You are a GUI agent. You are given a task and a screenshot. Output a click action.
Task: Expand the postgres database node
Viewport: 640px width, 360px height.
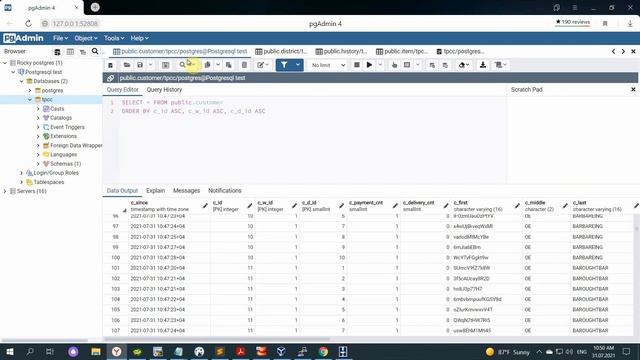(30, 90)
